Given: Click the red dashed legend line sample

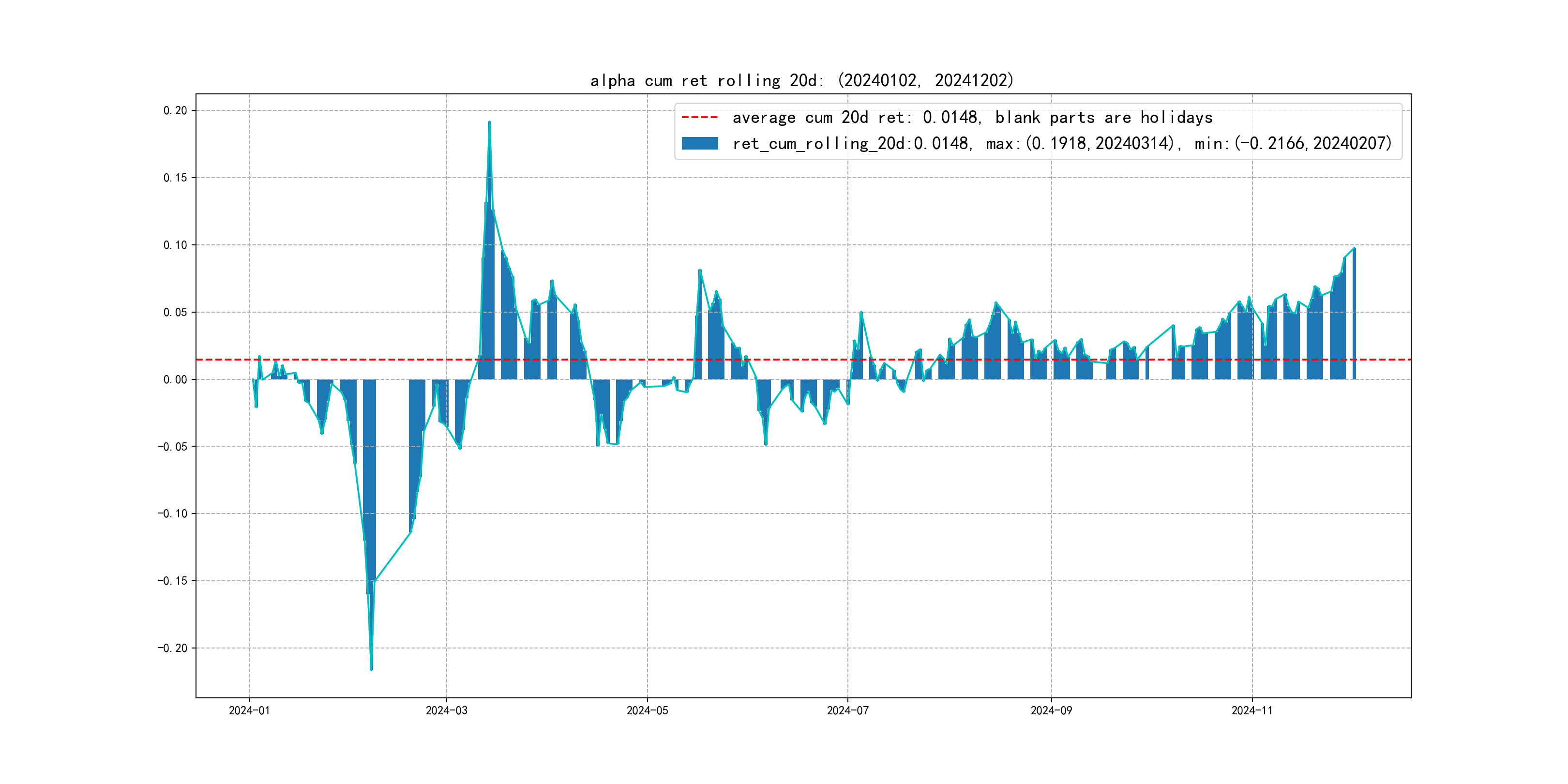Looking at the screenshot, I should point(699,118).
